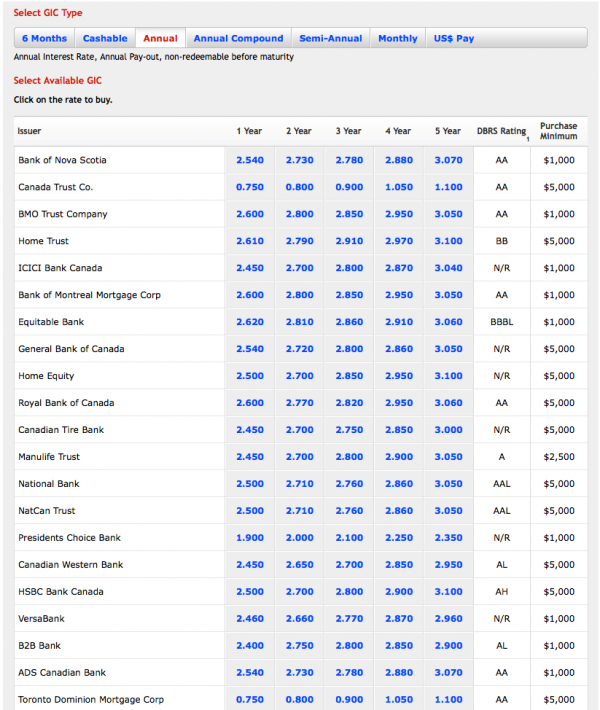
Task: Choose Canadian Tire Bank 5 Year rate 3.000
Action: 449,430
